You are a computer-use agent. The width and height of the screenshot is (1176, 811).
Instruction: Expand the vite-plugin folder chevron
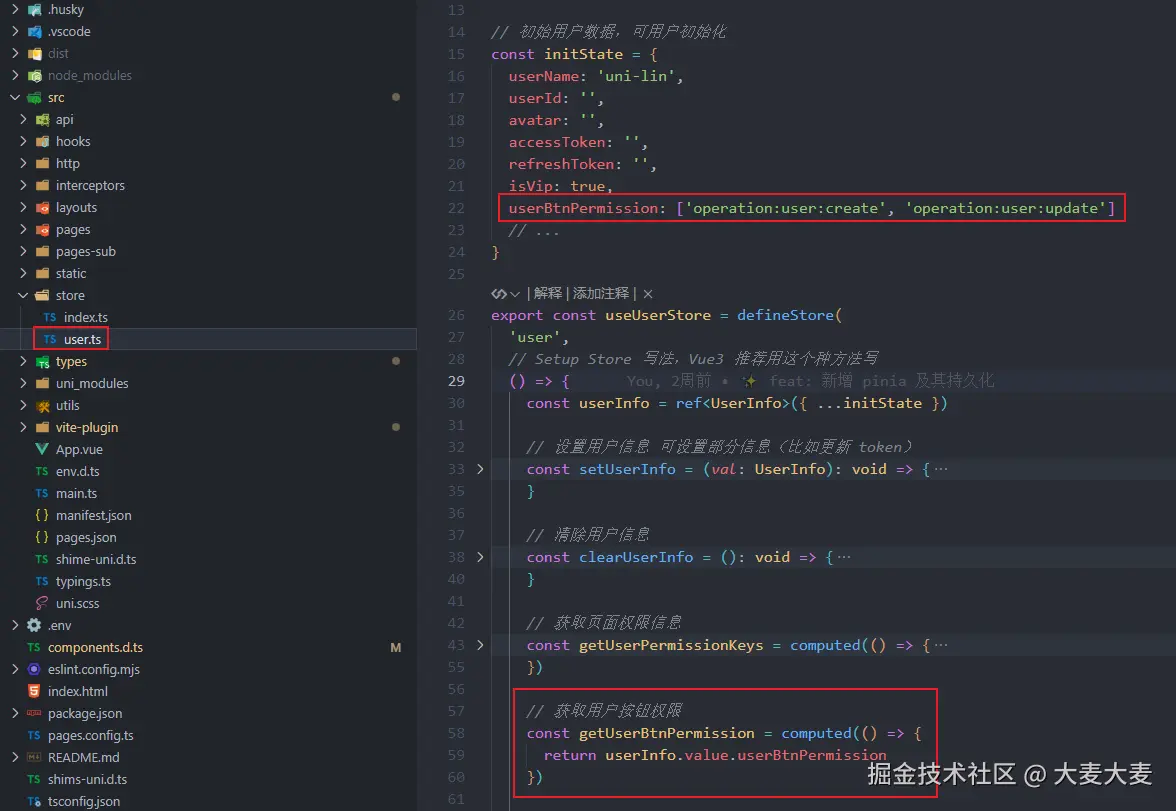23,427
